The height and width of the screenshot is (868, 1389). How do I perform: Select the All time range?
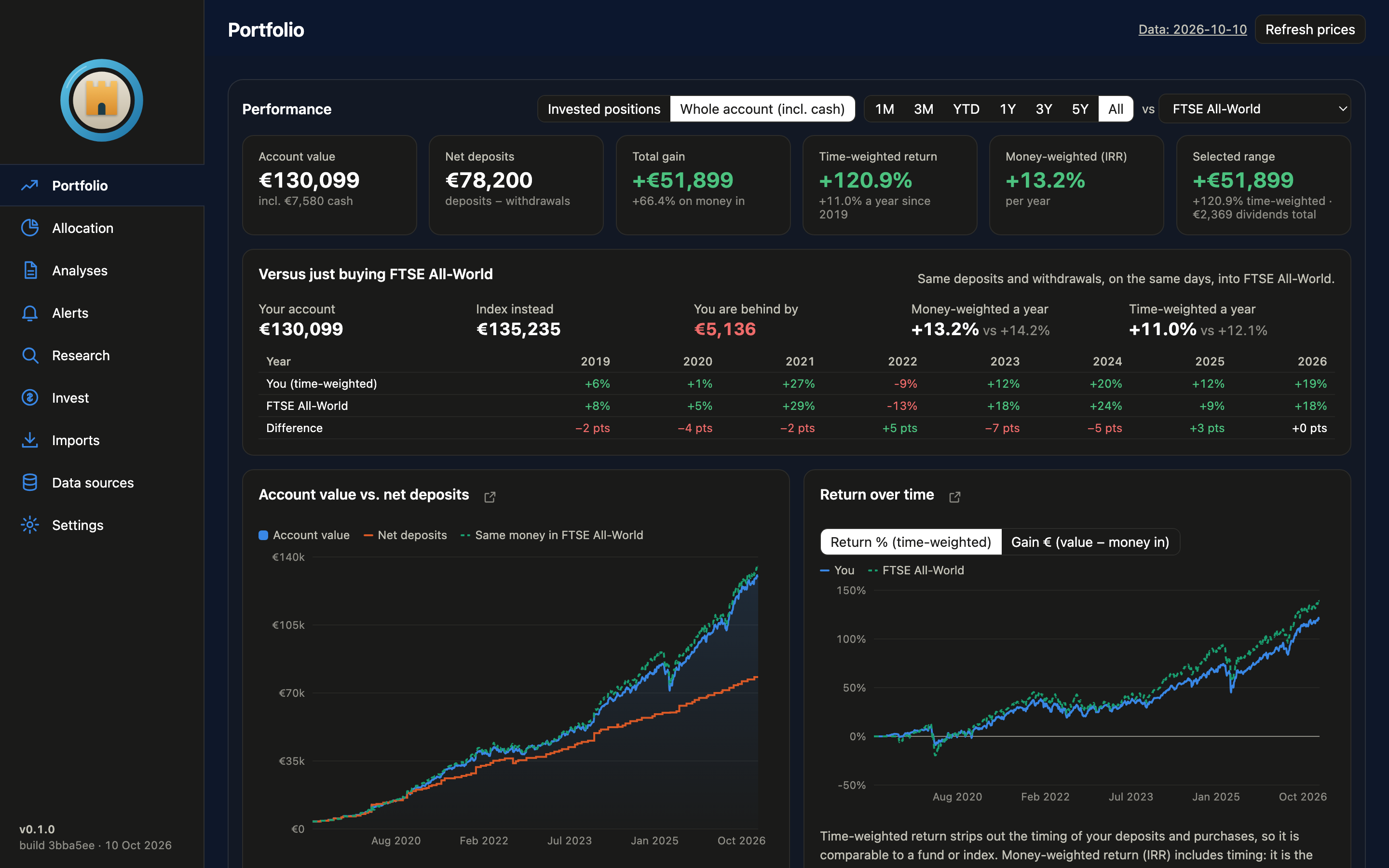click(x=1116, y=109)
